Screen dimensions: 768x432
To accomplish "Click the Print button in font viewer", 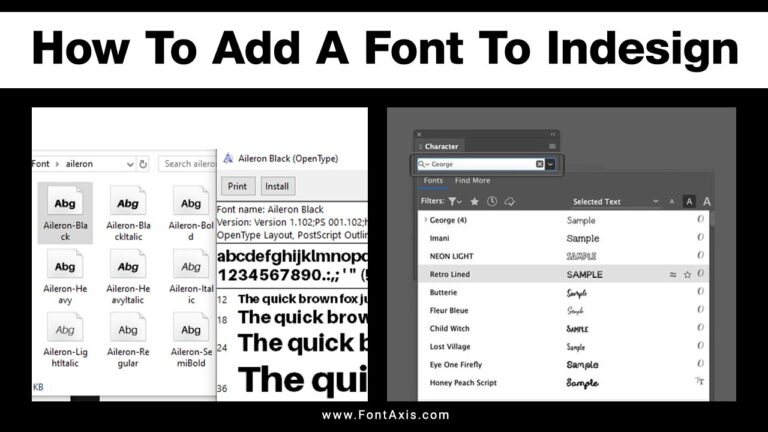I will point(238,186).
